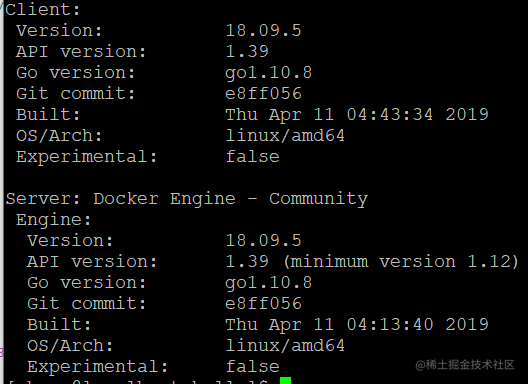528x384 pixels.
Task: Click the Client OS/Arch linux/amd64 value
Action: (x=285, y=136)
